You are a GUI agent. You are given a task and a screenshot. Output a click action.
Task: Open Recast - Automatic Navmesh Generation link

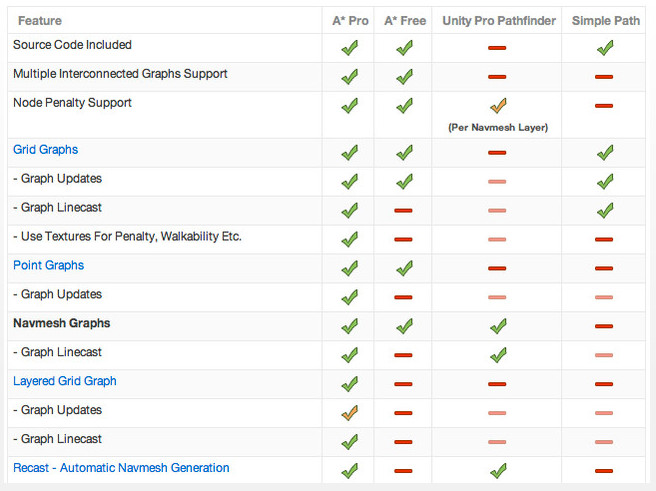121,468
